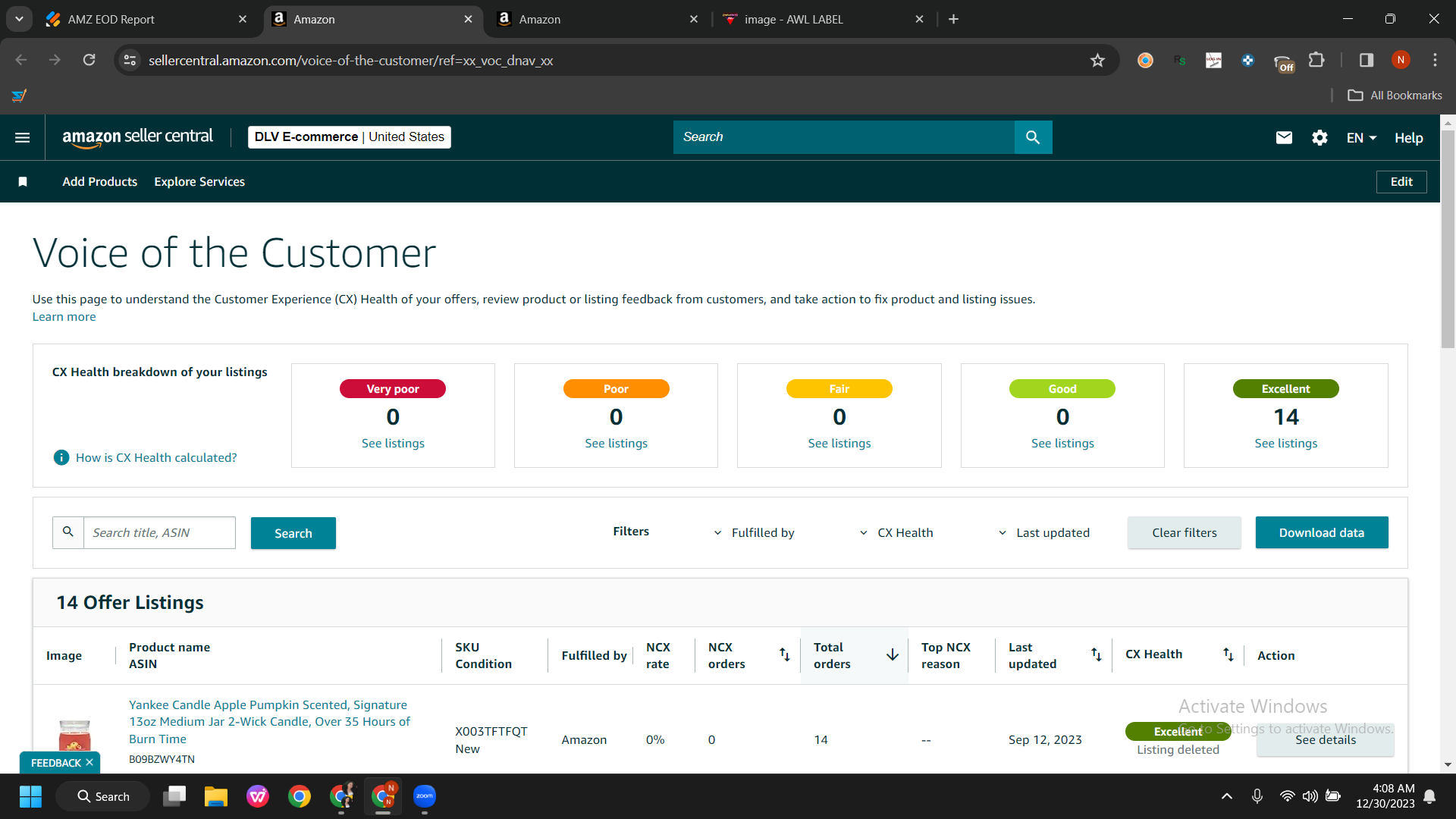The image size is (1456, 819).
Task: Click the Amazon Seller Central logo
Action: click(137, 137)
